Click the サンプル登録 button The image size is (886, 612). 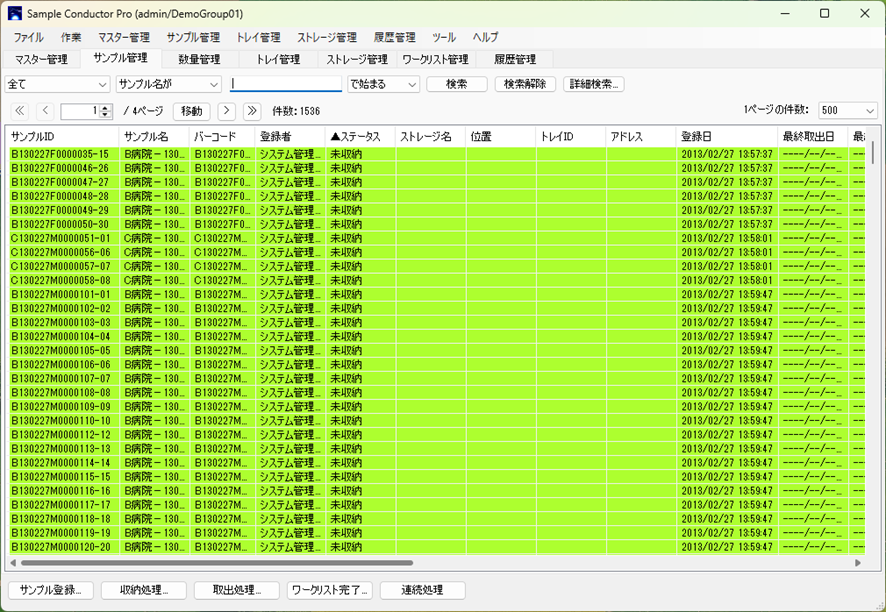pyautogui.click(x=50, y=590)
